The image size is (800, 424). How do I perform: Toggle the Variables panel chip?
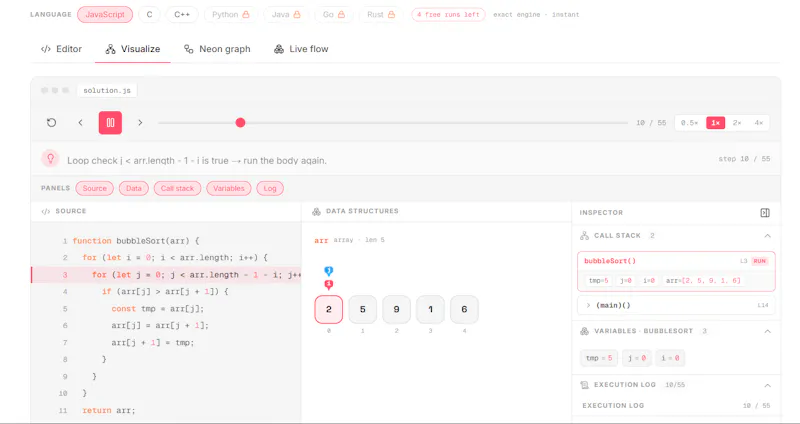pyautogui.click(x=229, y=188)
